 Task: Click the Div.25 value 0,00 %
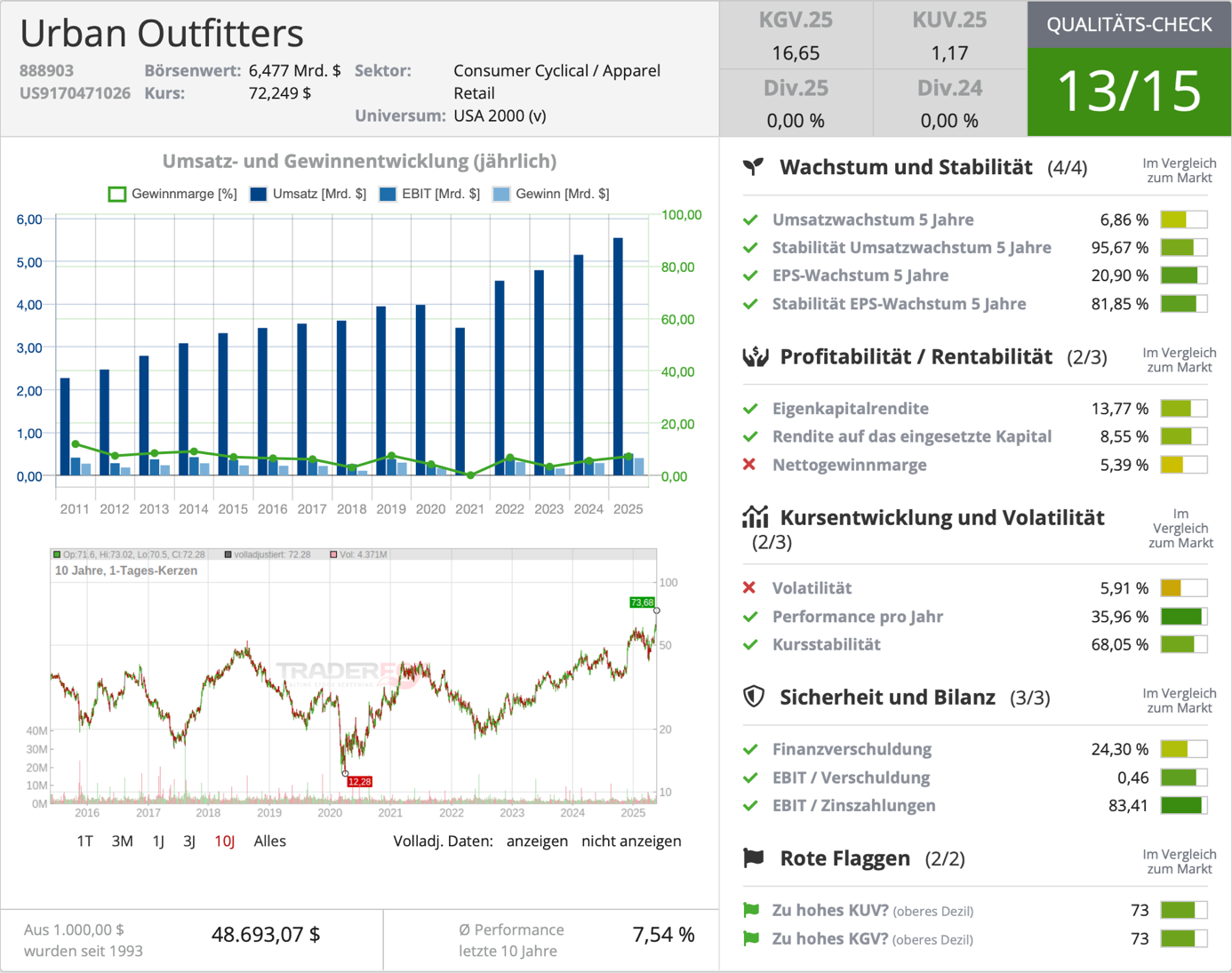(796, 121)
